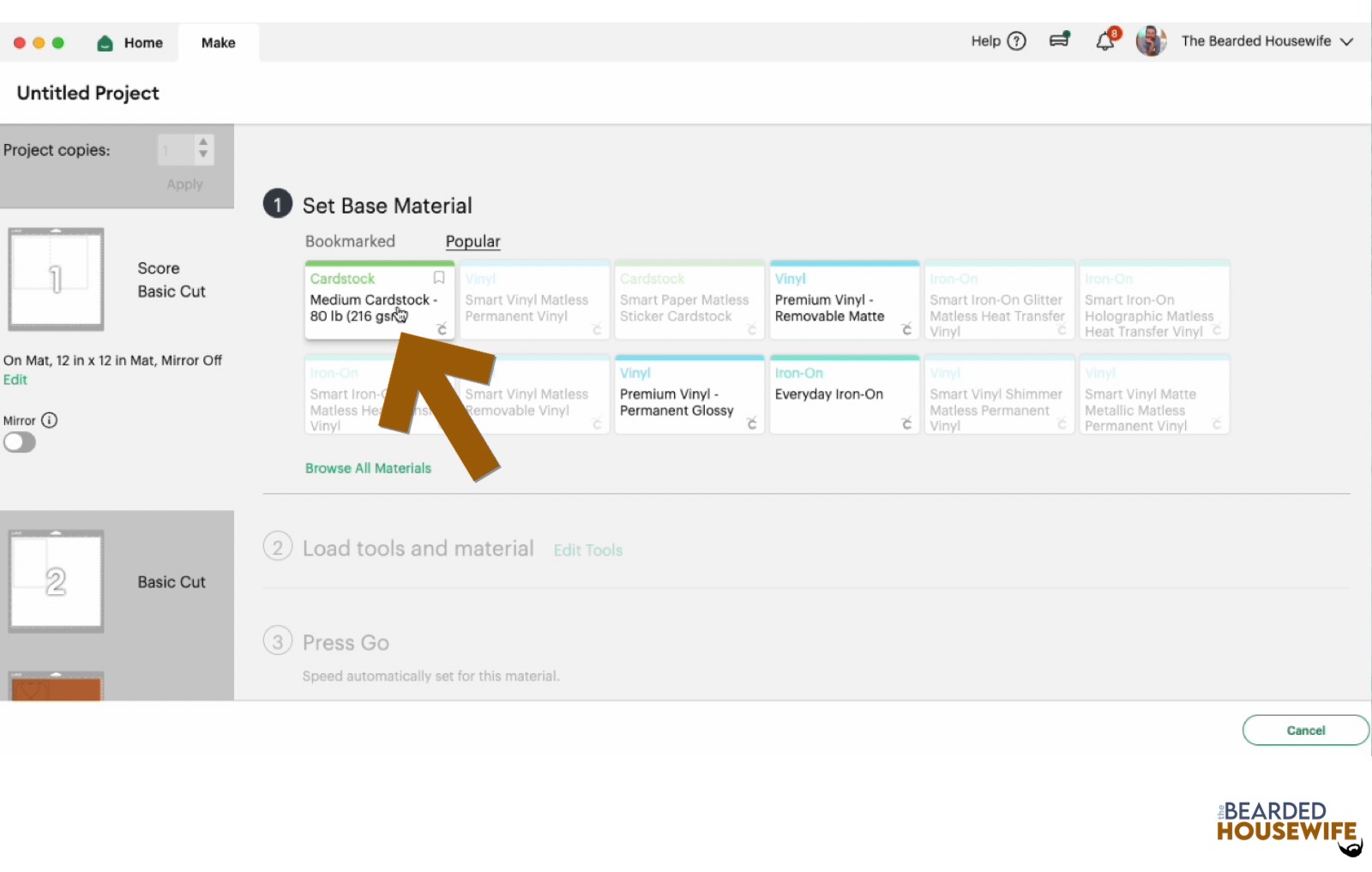Click the info icon next to Mirror
This screenshot has height=872, width=1372.
(50, 420)
